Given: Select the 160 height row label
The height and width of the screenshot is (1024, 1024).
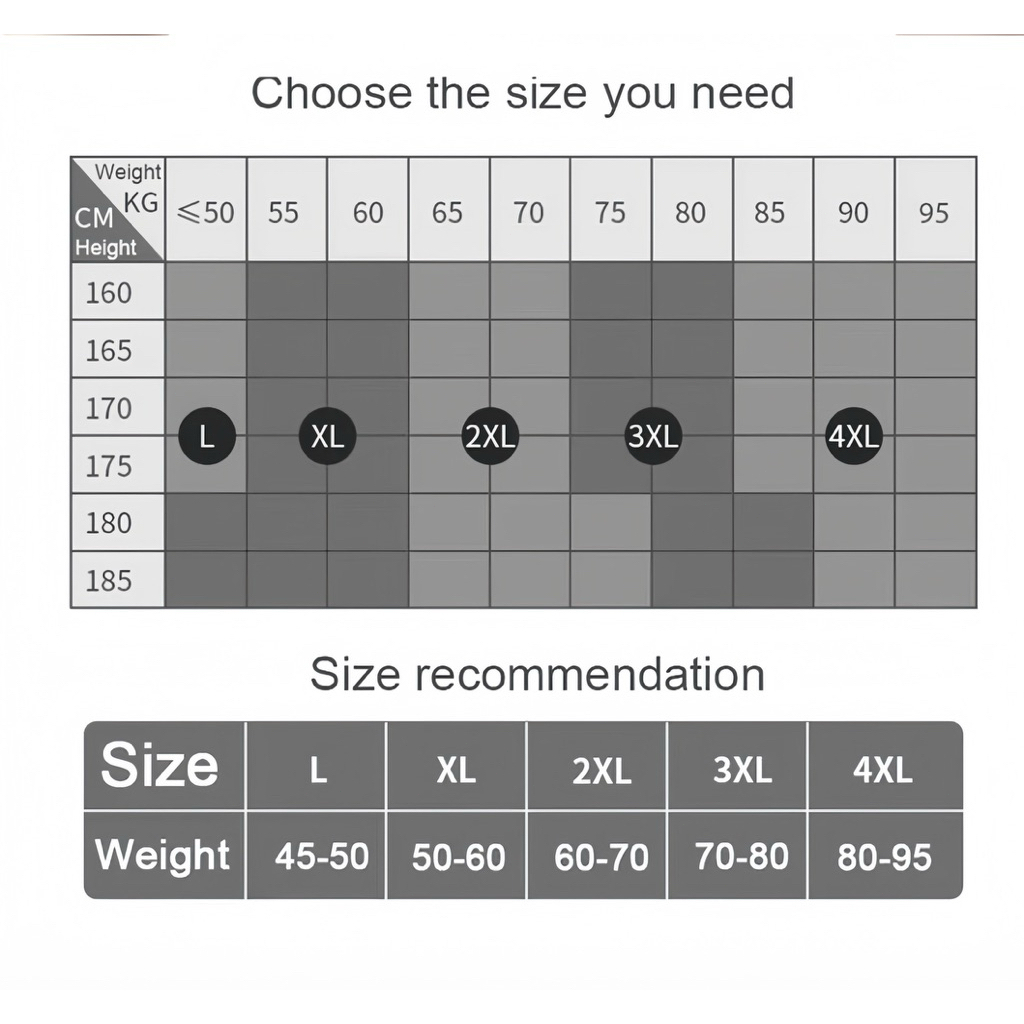Looking at the screenshot, I should (109, 293).
